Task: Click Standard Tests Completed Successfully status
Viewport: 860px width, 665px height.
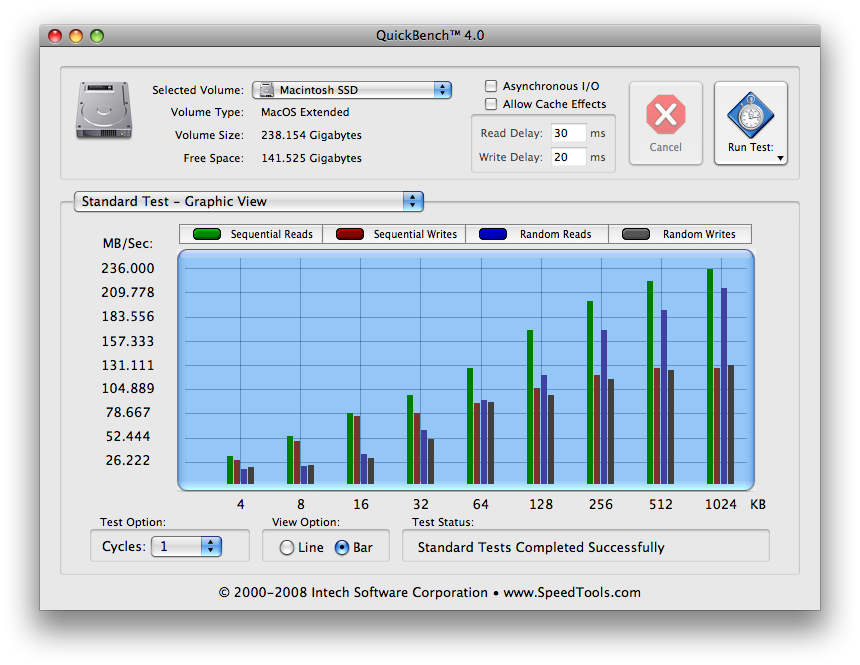Action: pyautogui.click(x=541, y=548)
